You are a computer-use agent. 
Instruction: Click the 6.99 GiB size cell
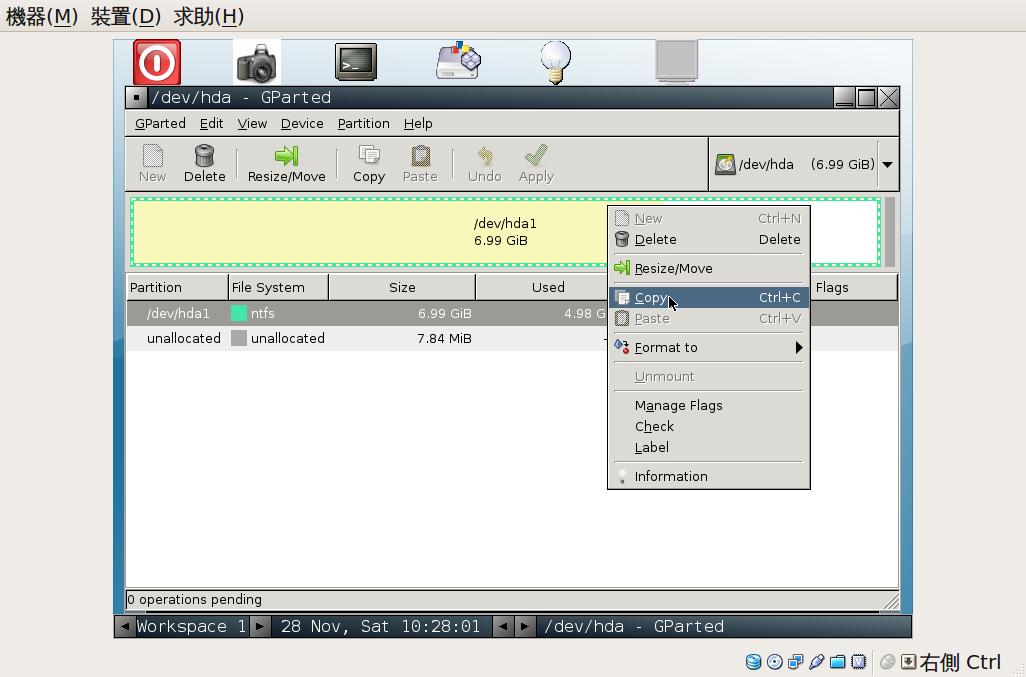coord(444,313)
